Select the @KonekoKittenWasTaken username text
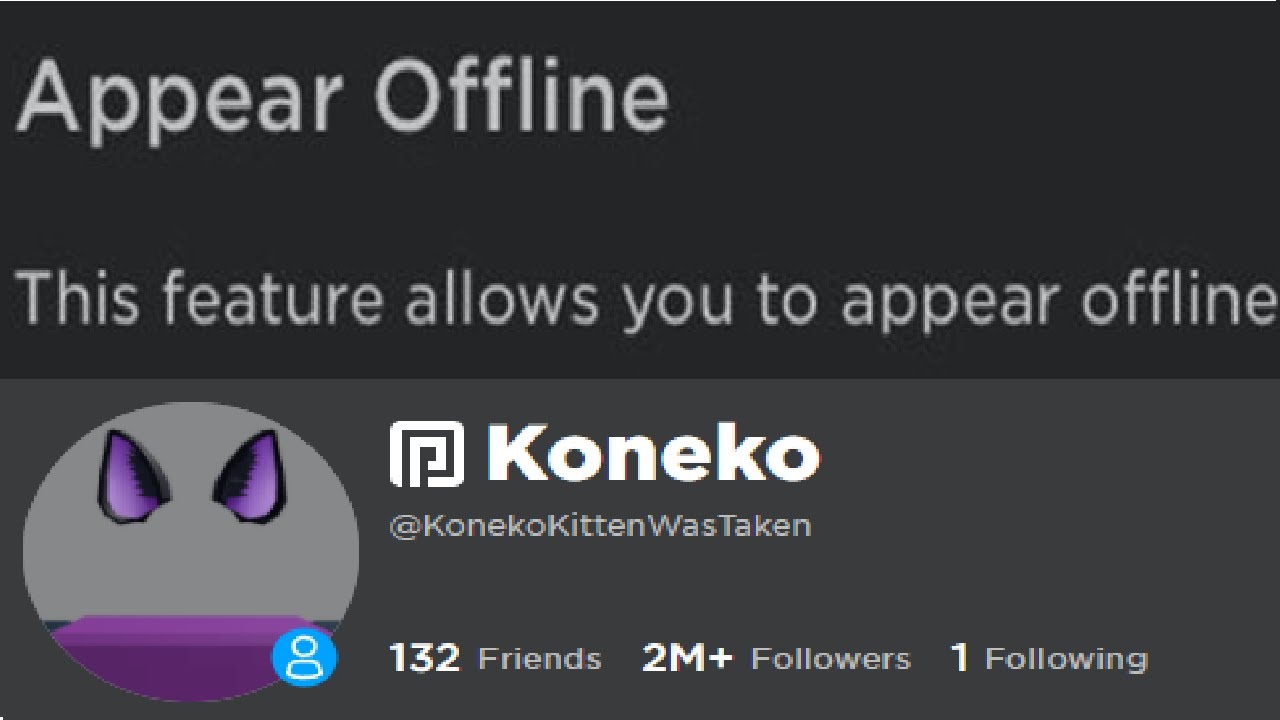1280x720 pixels. click(600, 526)
